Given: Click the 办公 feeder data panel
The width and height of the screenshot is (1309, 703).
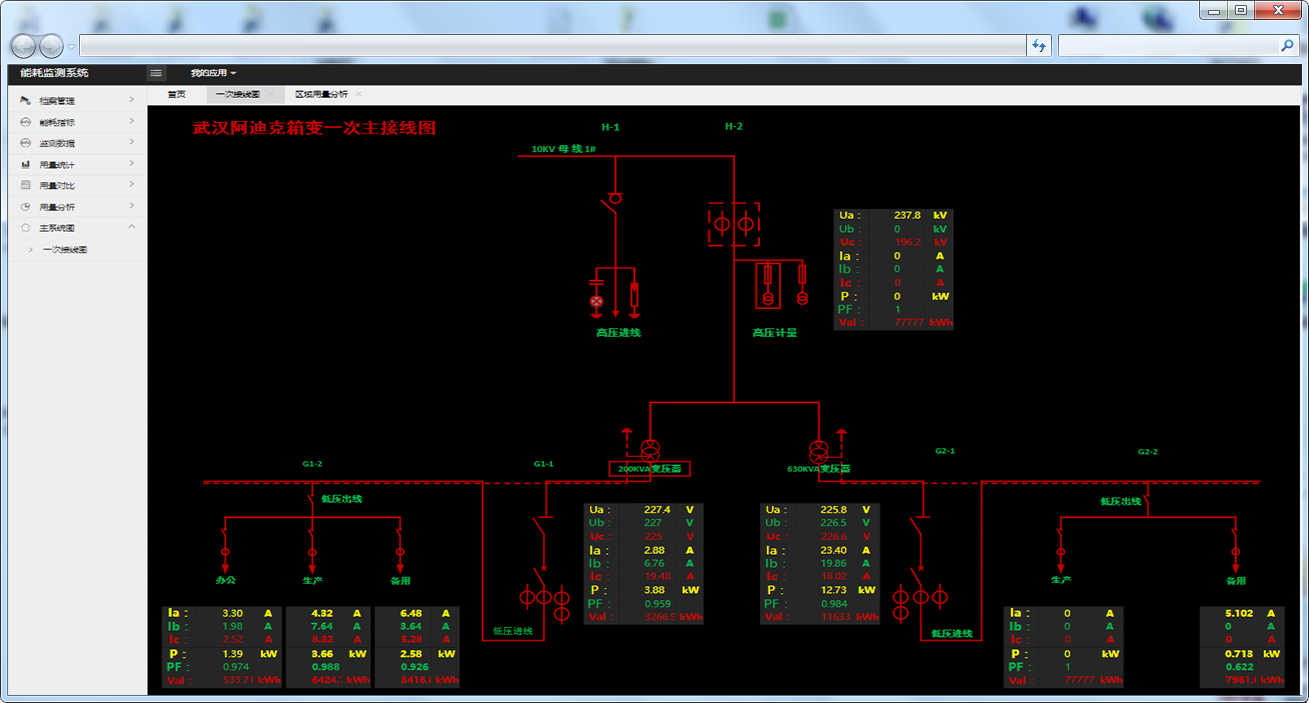Looking at the screenshot, I should (222, 647).
